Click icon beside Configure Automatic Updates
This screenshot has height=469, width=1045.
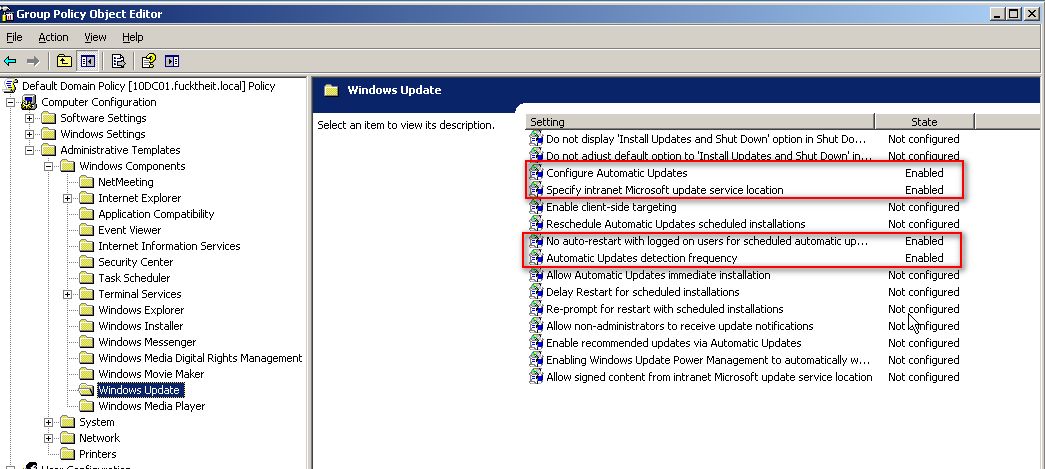coord(536,173)
